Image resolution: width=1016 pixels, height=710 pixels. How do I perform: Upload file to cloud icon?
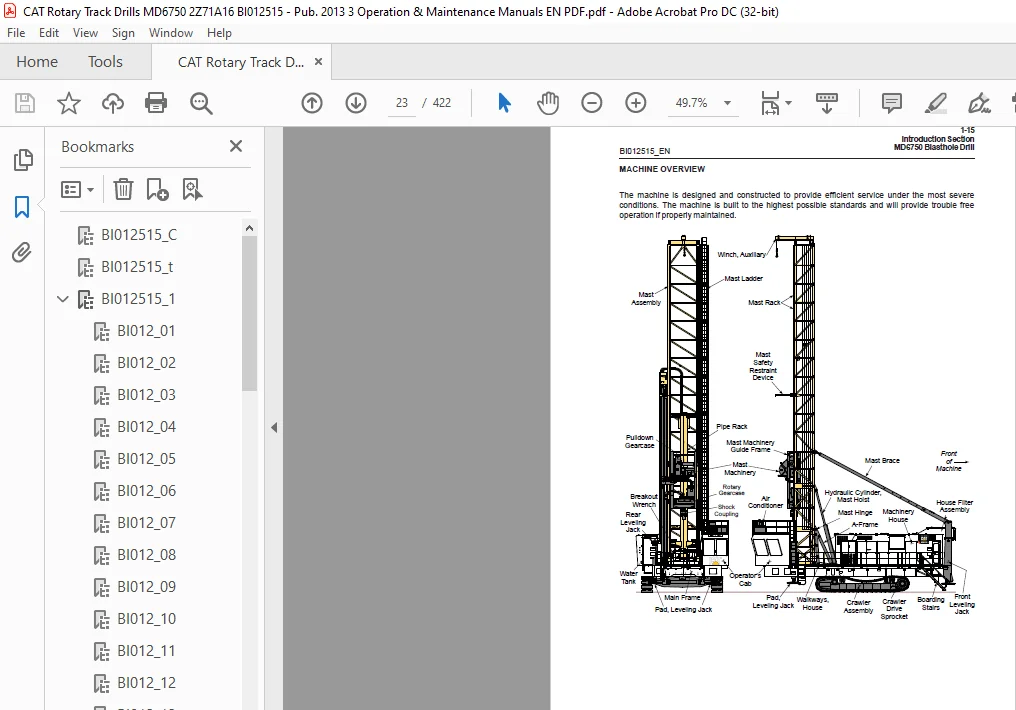(113, 103)
